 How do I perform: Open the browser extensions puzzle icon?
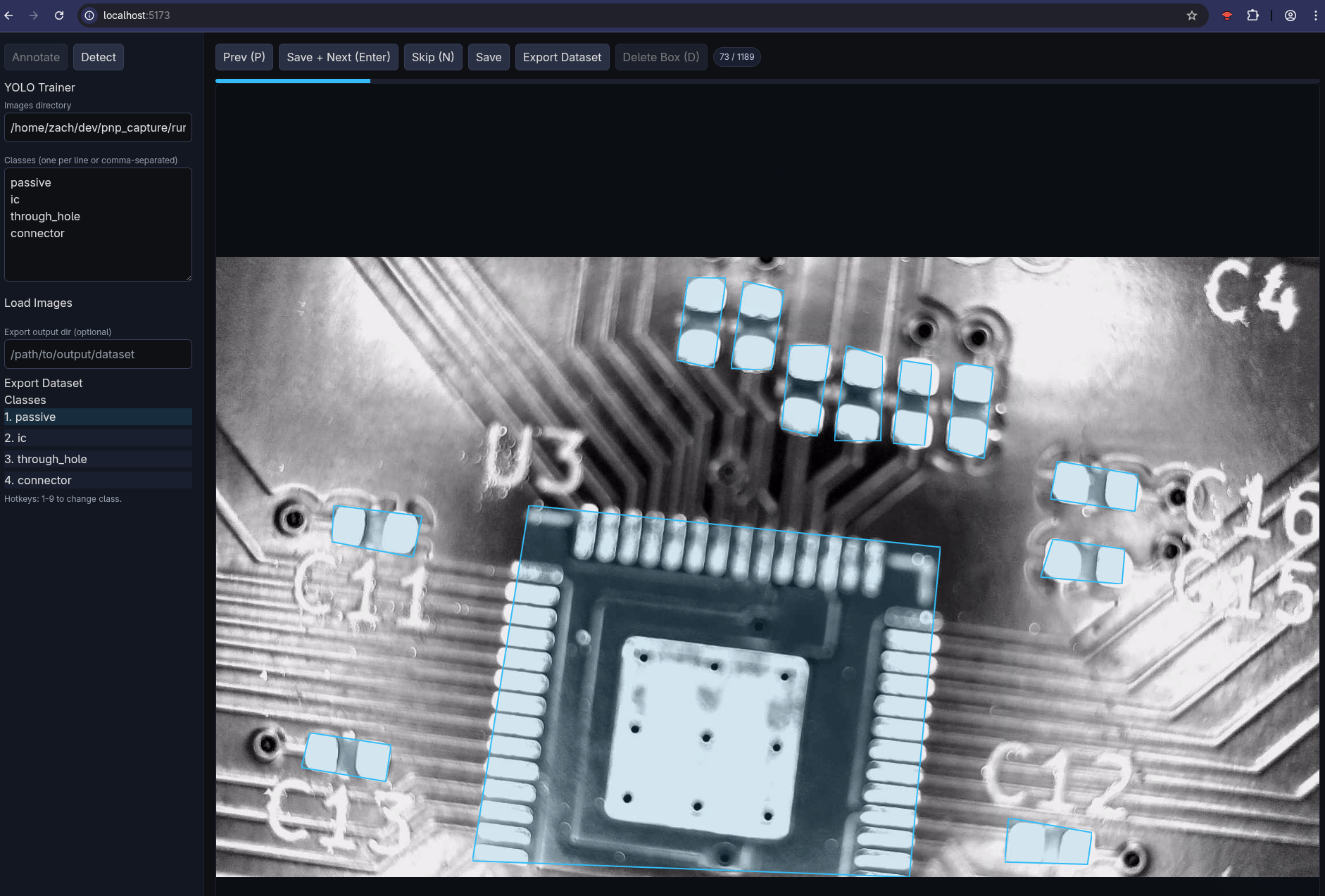pyautogui.click(x=1252, y=15)
